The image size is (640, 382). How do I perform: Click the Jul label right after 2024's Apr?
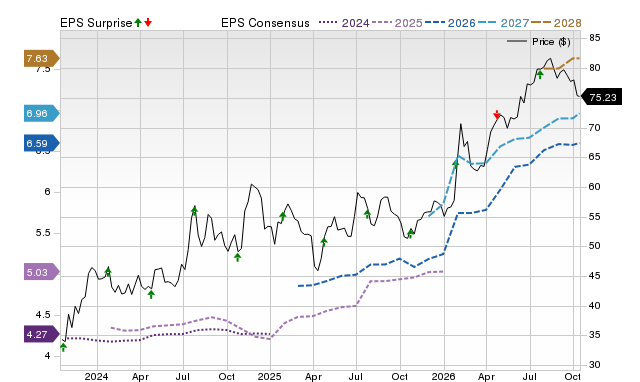click(x=182, y=376)
